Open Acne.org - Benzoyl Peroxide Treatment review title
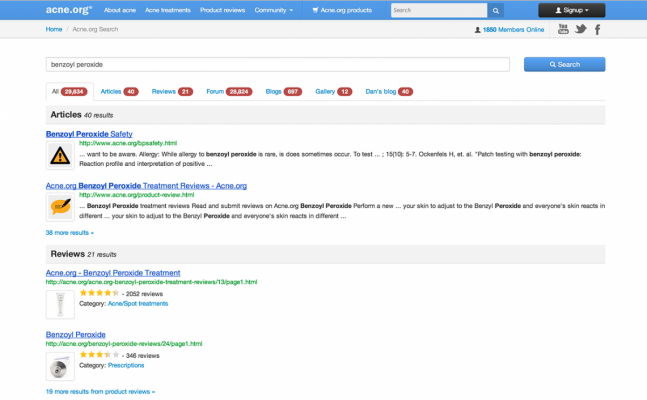647x400 pixels. click(113, 273)
